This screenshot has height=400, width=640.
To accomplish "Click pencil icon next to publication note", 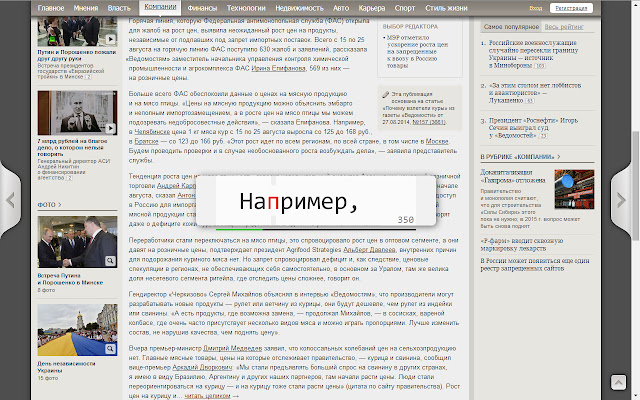I will (385, 94).
